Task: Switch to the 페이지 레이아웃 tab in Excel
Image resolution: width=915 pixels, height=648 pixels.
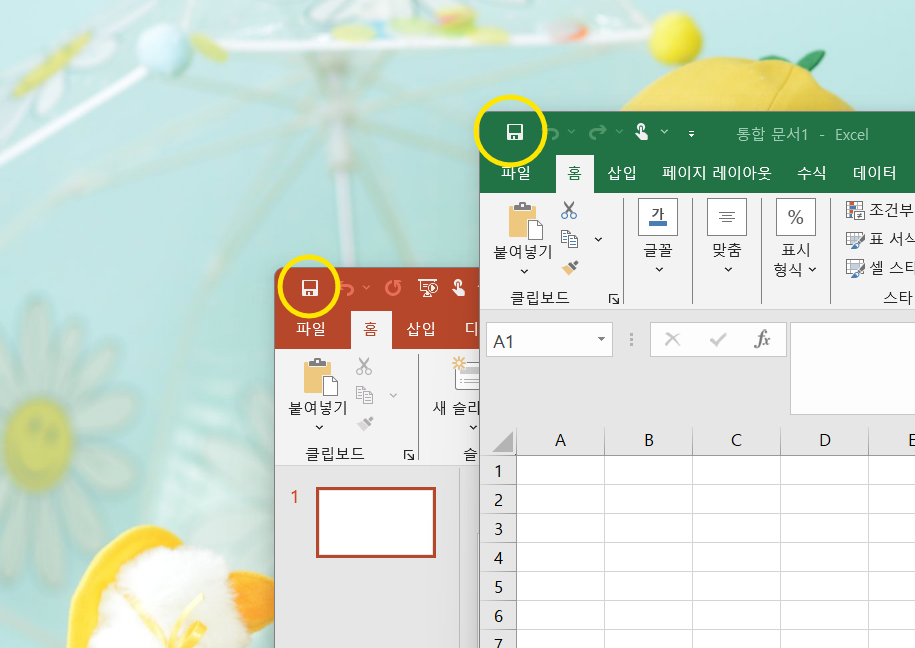Action: point(716,173)
